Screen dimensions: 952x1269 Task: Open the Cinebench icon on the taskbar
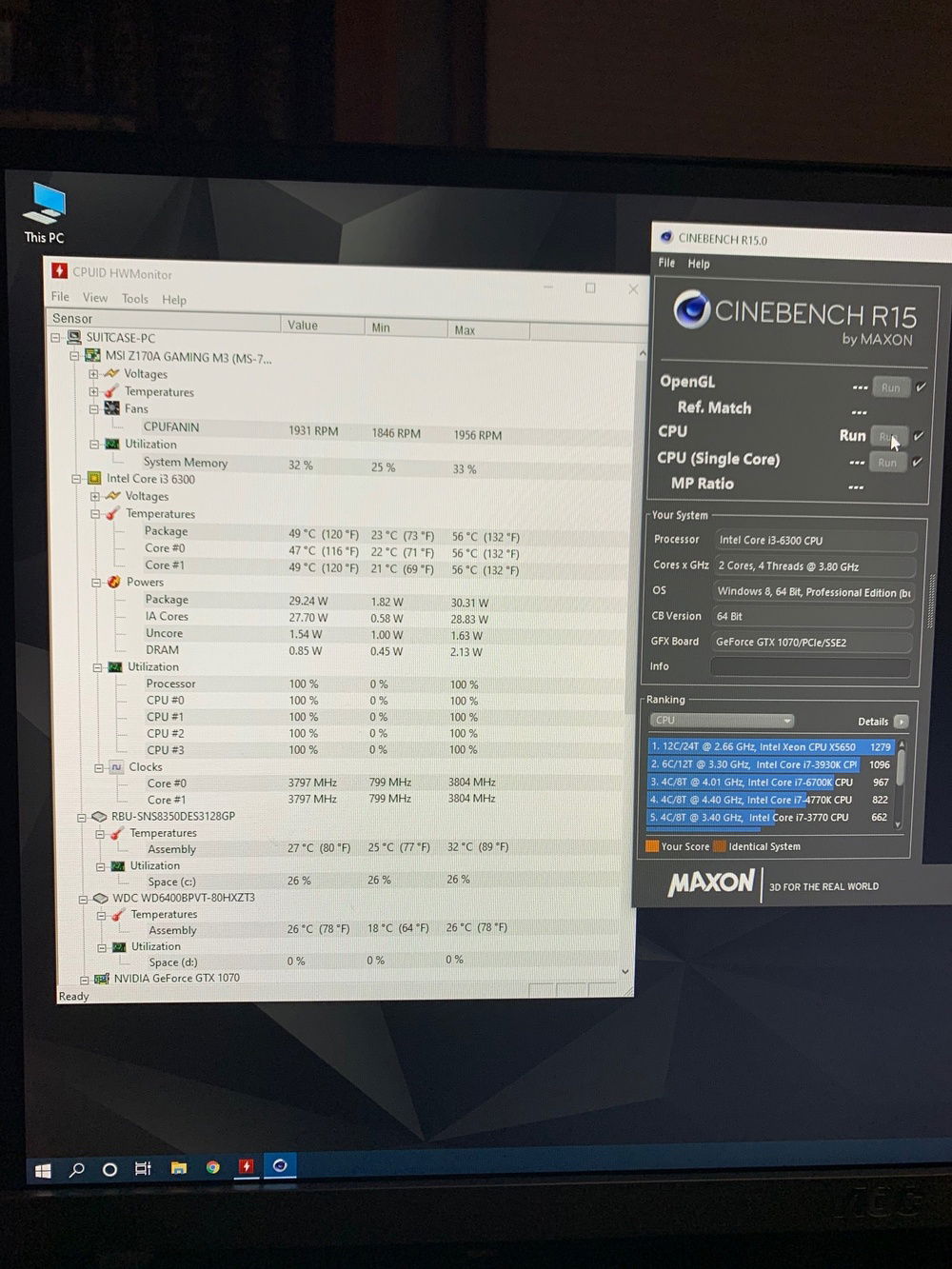[x=280, y=1166]
